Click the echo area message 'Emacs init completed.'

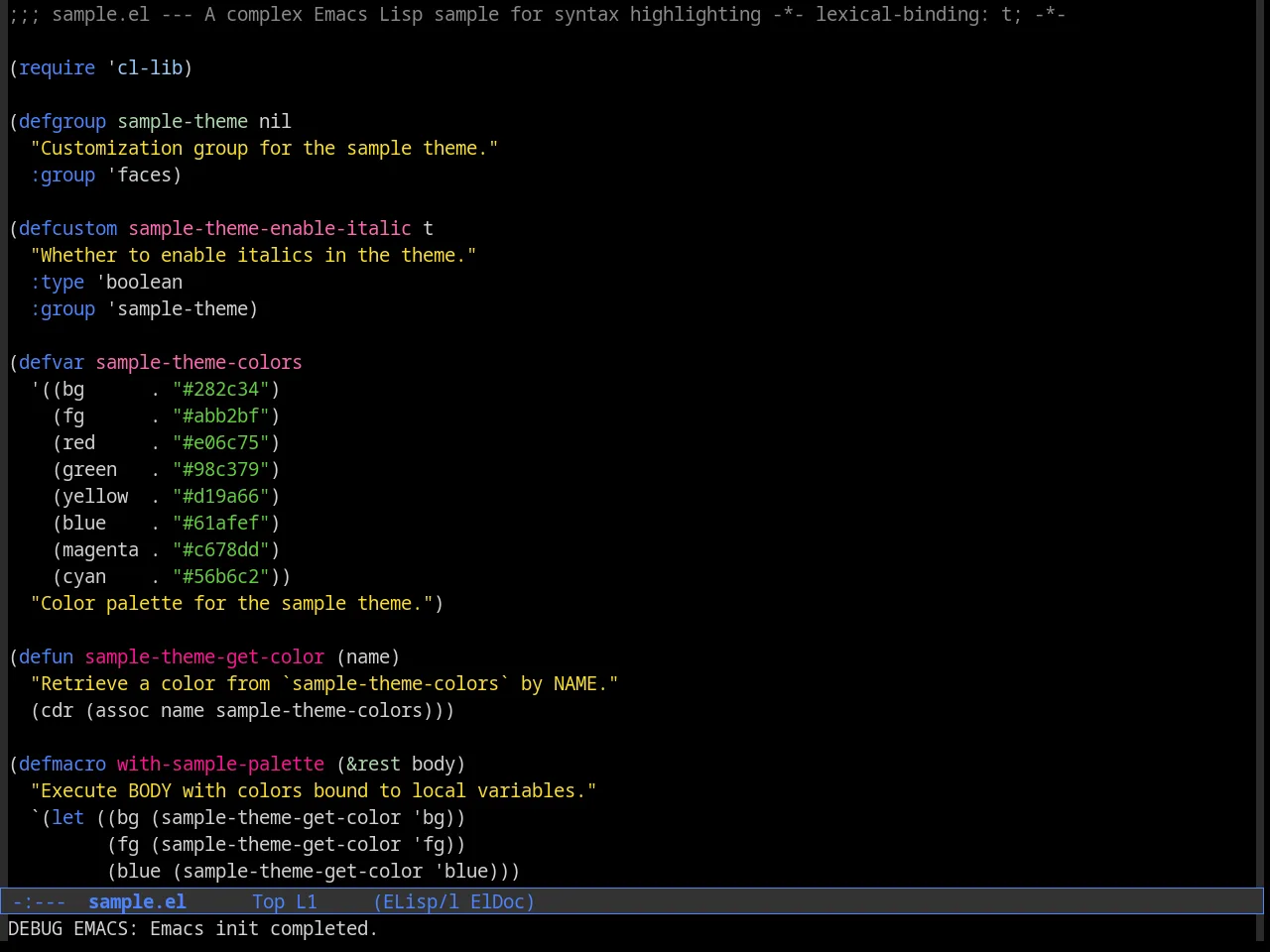coord(264,928)
